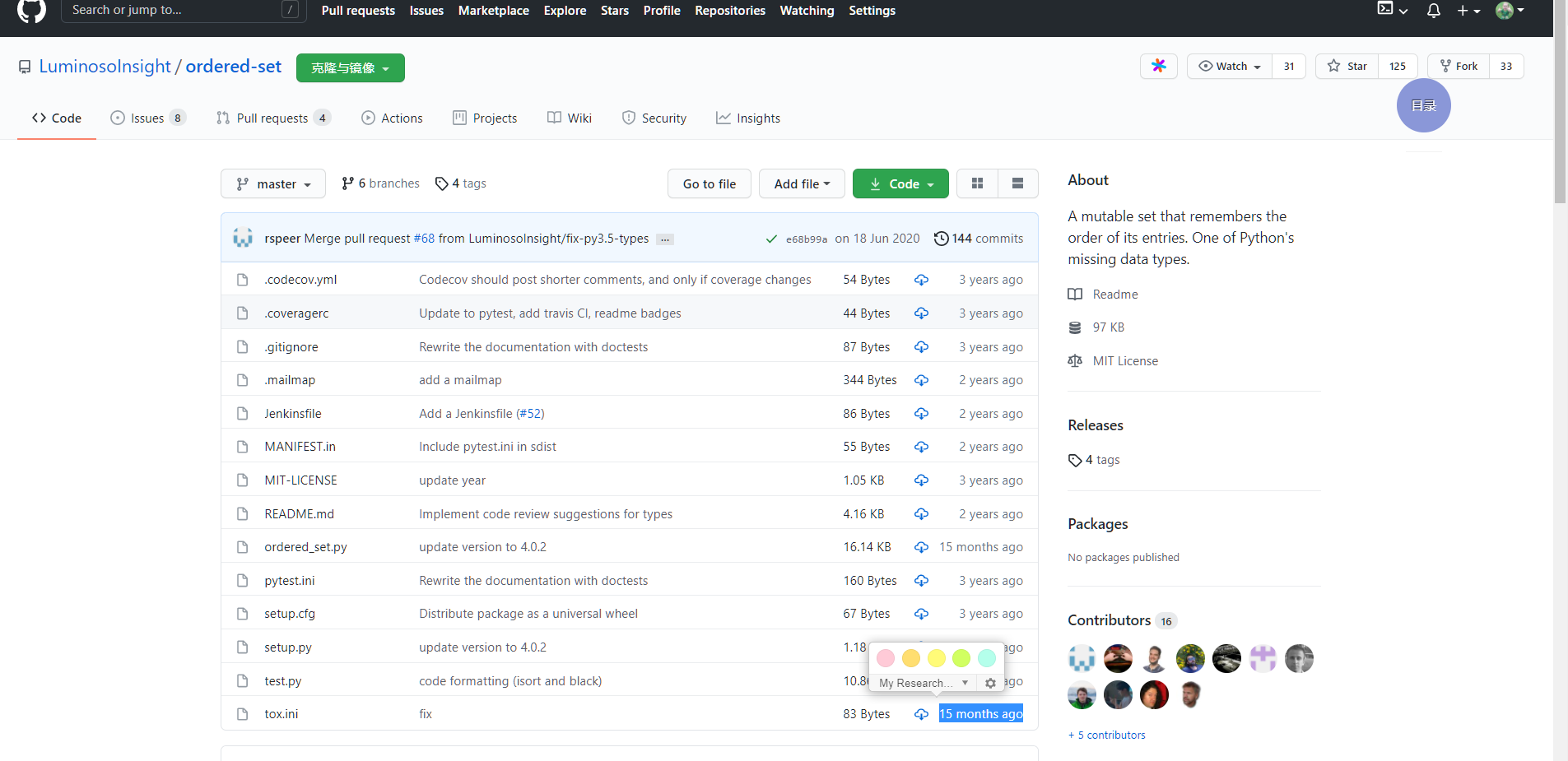View the Insights tab
Image resolution: width=1568 pixels, height=761 pixels.
(748, 118)
